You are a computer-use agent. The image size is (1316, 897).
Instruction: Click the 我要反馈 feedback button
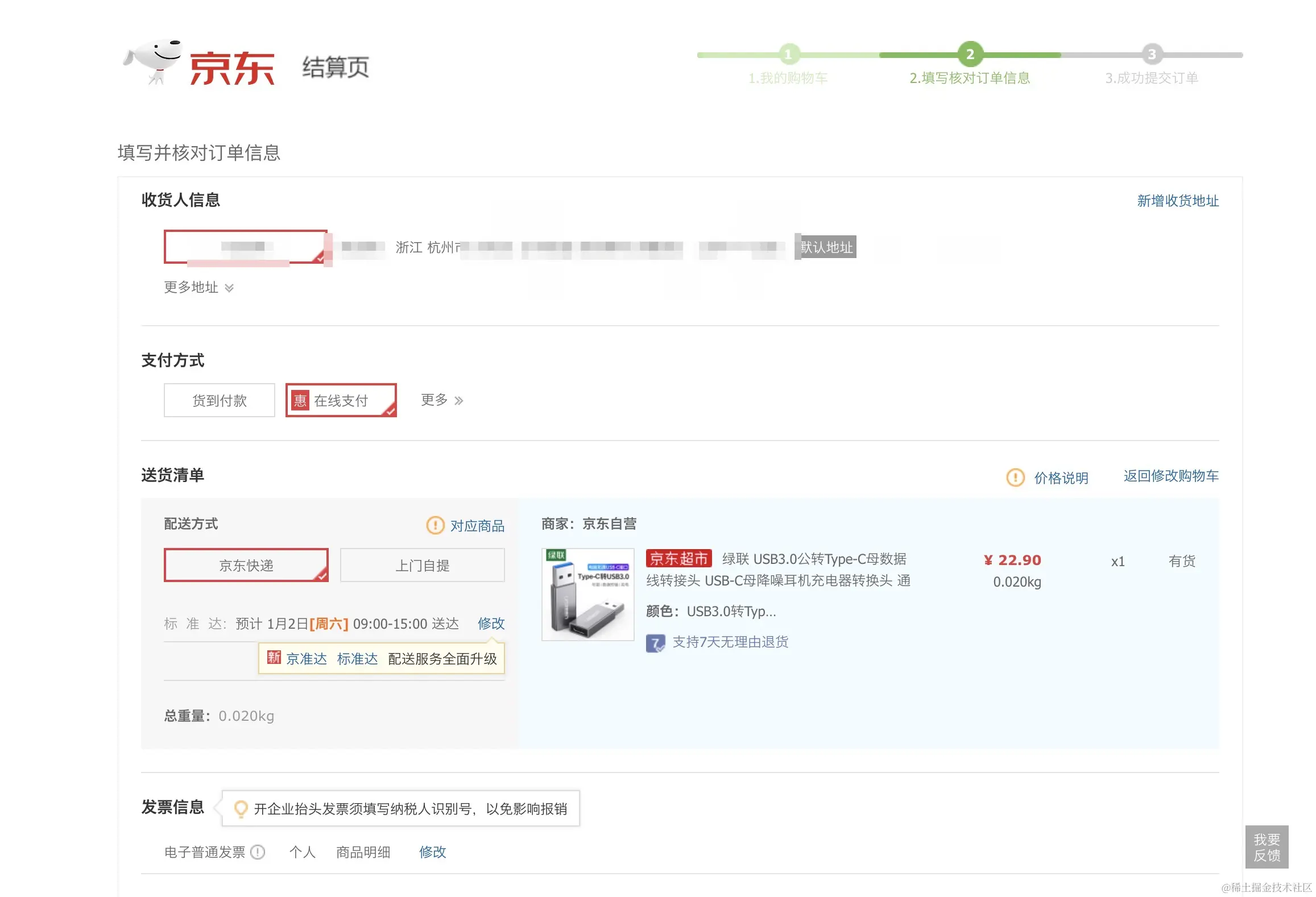point(1267,847)
